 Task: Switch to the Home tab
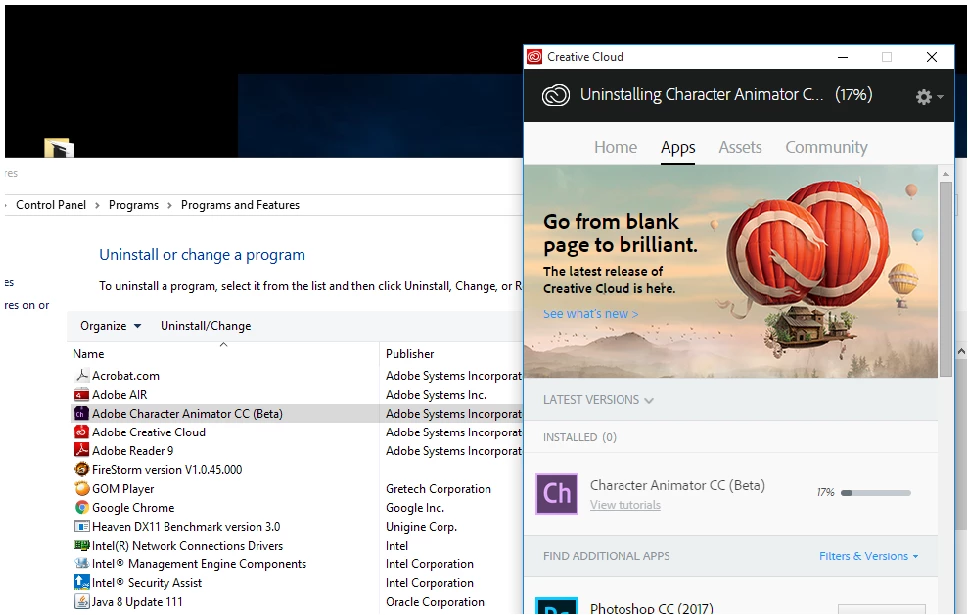point(615,147)
